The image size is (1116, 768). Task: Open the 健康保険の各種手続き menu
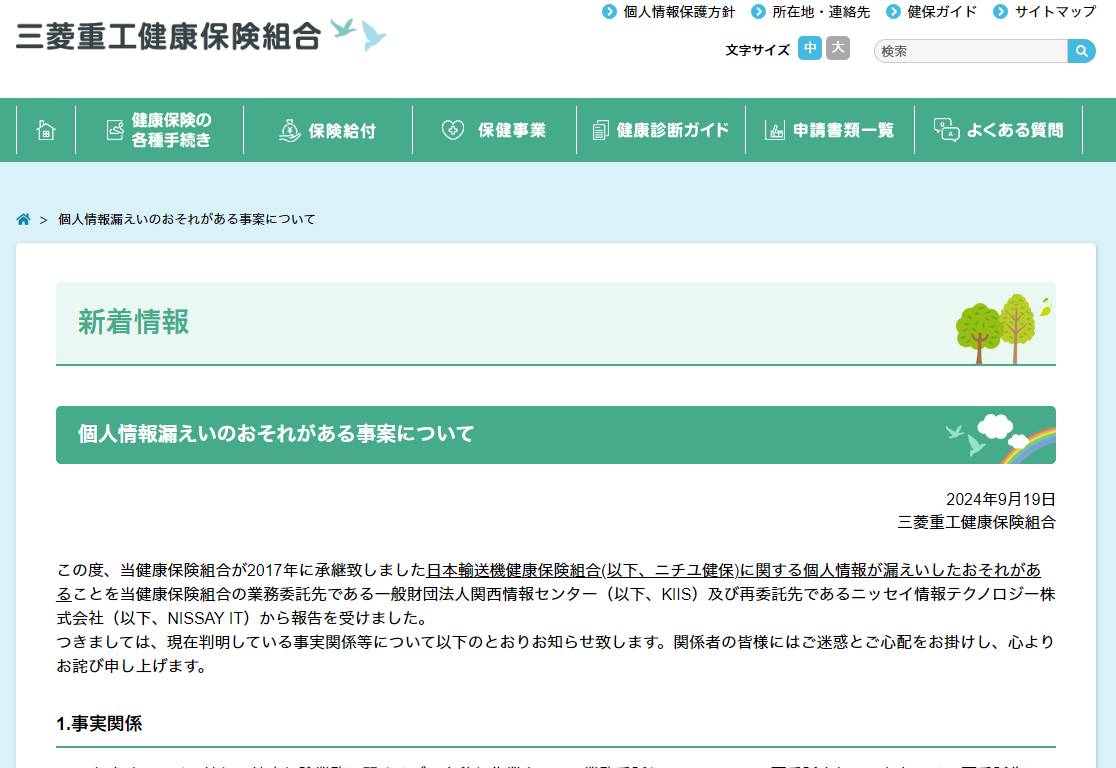tap(159, 130)
